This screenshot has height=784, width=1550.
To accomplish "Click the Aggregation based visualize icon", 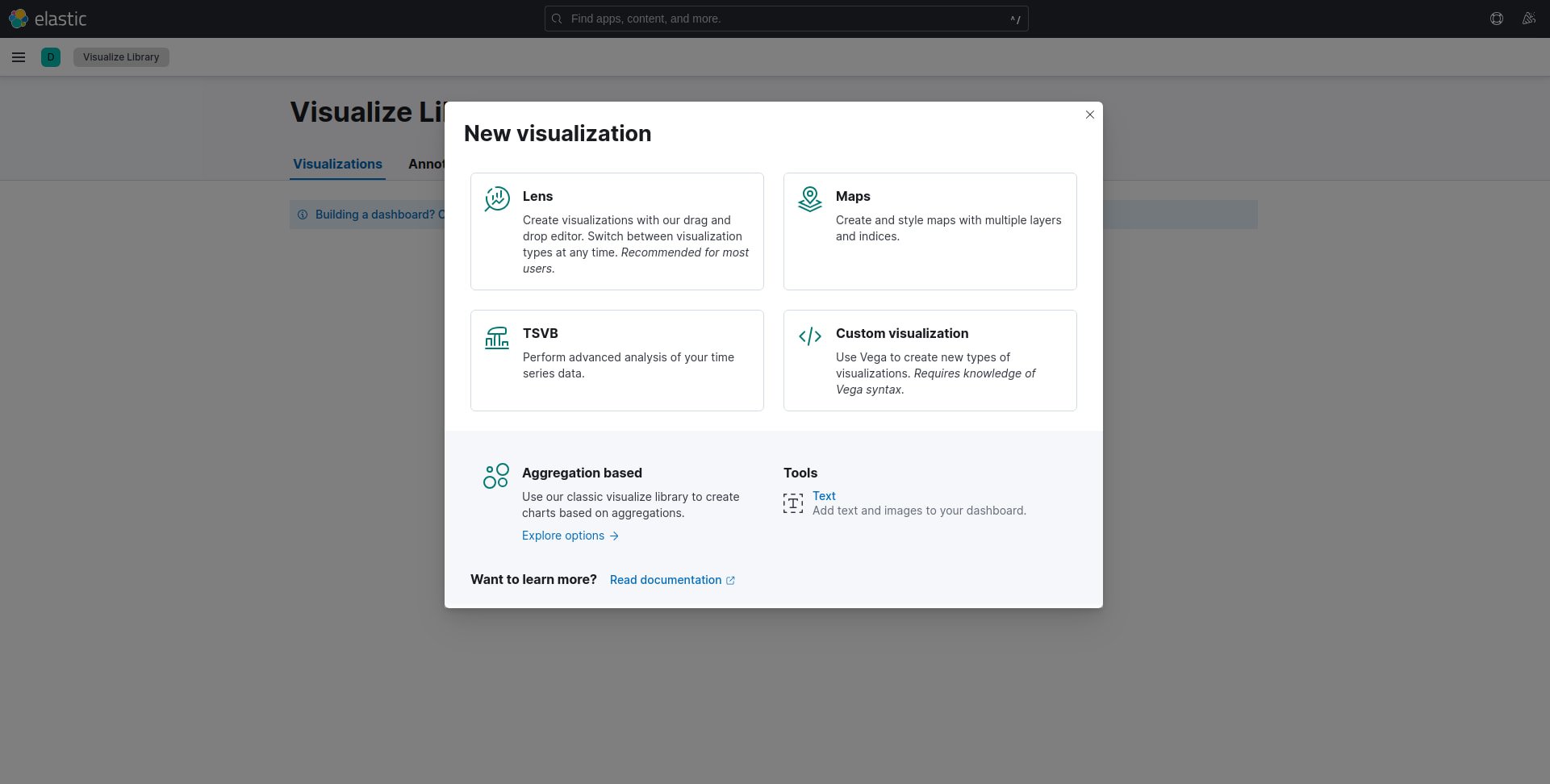I will pyautogui.click(x=496, y=476).
